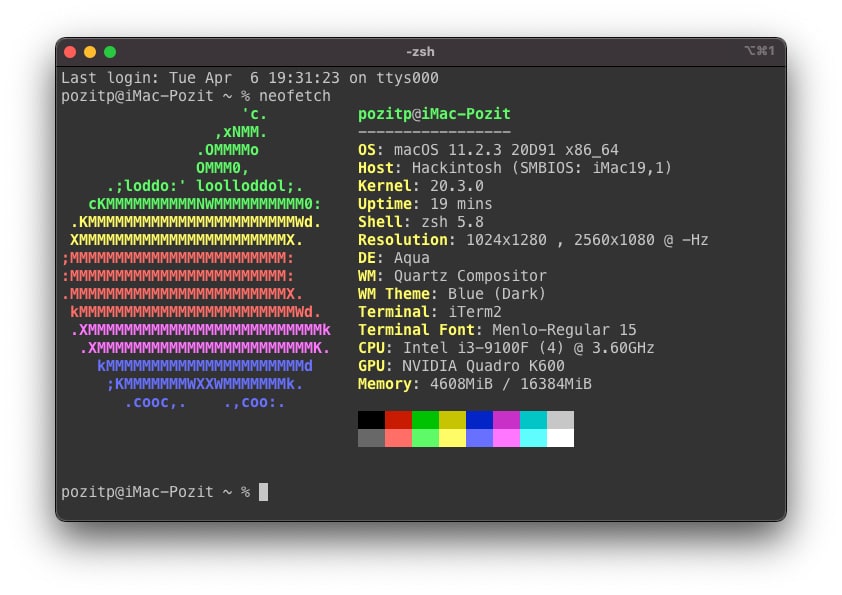842x595 pixels.
Task: Click the CPU Intel i3-9100F line
Action: (506, 348)
